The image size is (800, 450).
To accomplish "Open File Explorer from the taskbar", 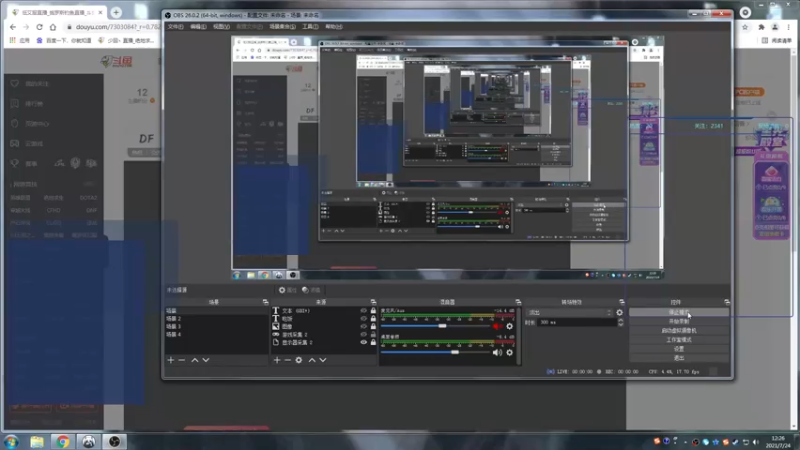I will [37, 441].
